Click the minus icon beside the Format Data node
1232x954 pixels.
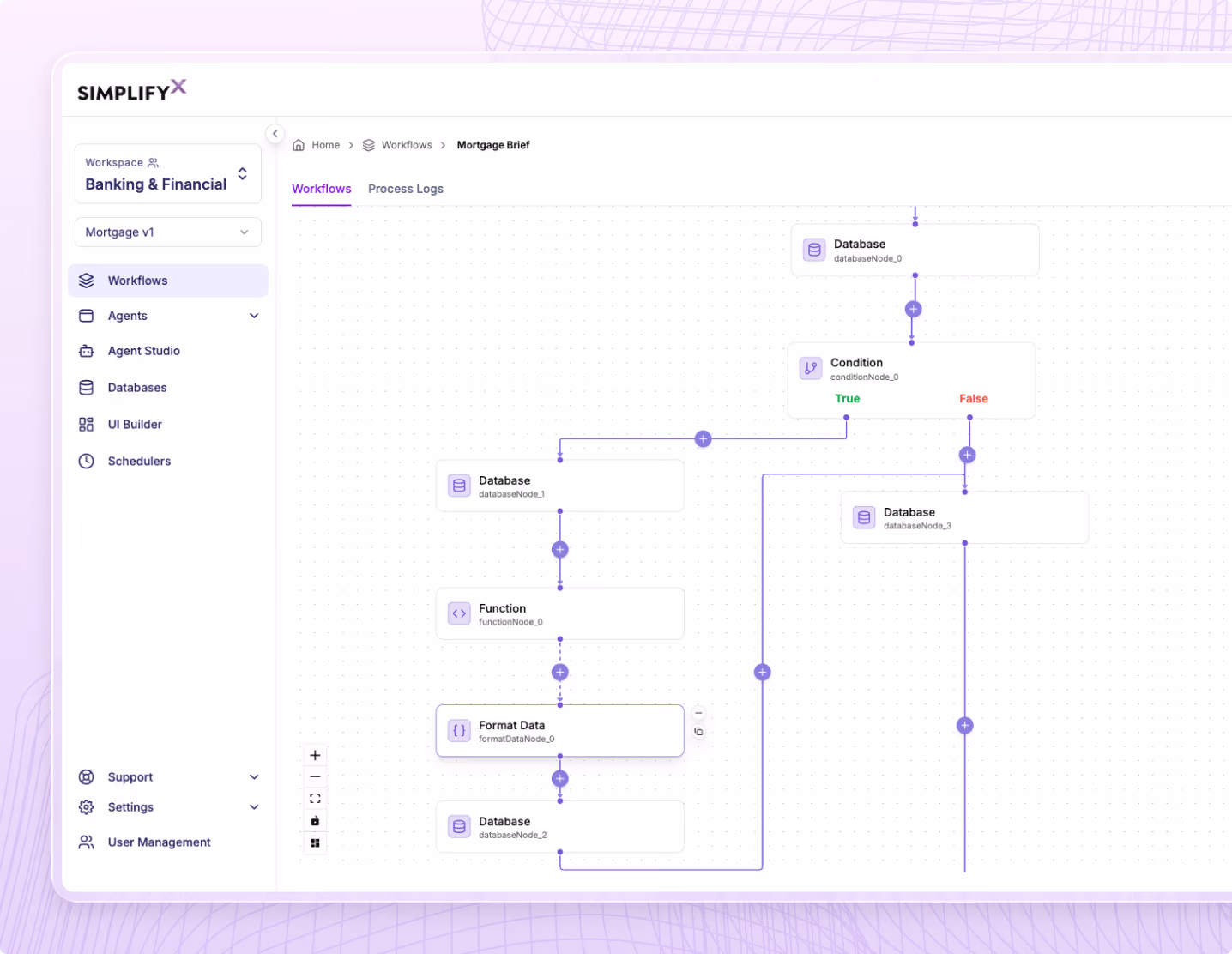(698, 713)
